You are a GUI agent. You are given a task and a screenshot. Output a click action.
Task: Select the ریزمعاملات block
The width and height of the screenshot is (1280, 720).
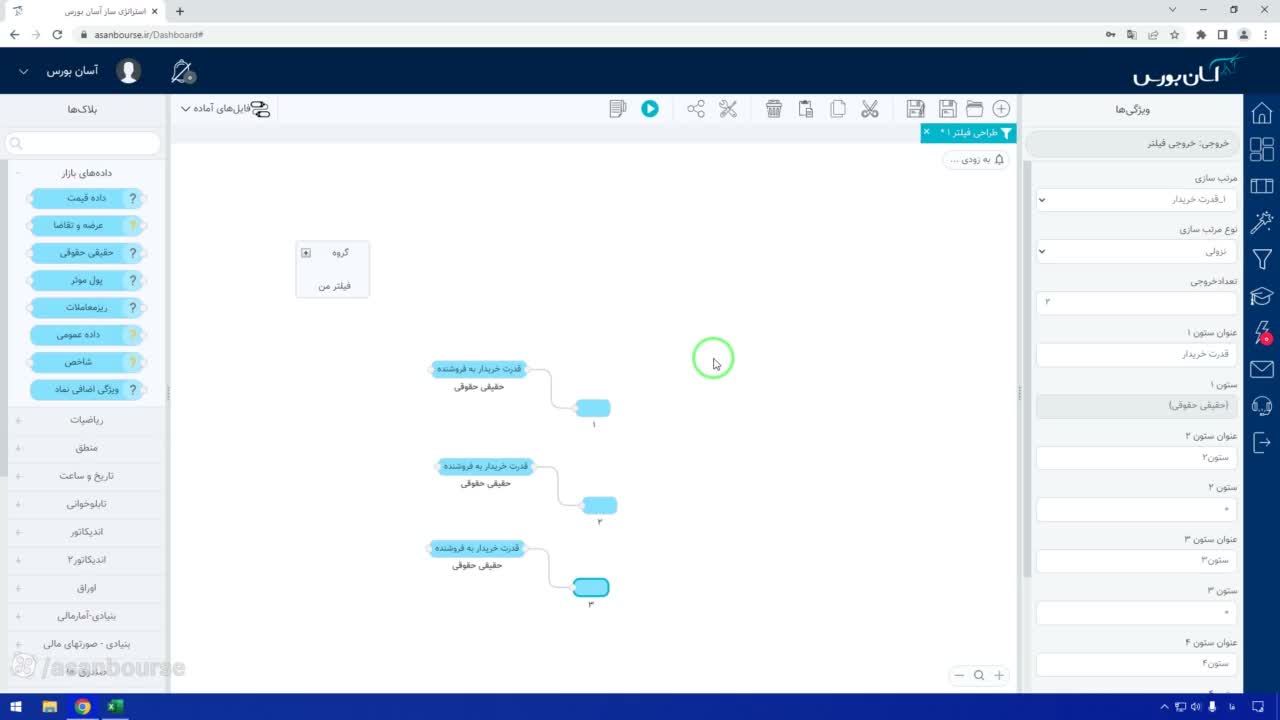click(x=87, y=307)
